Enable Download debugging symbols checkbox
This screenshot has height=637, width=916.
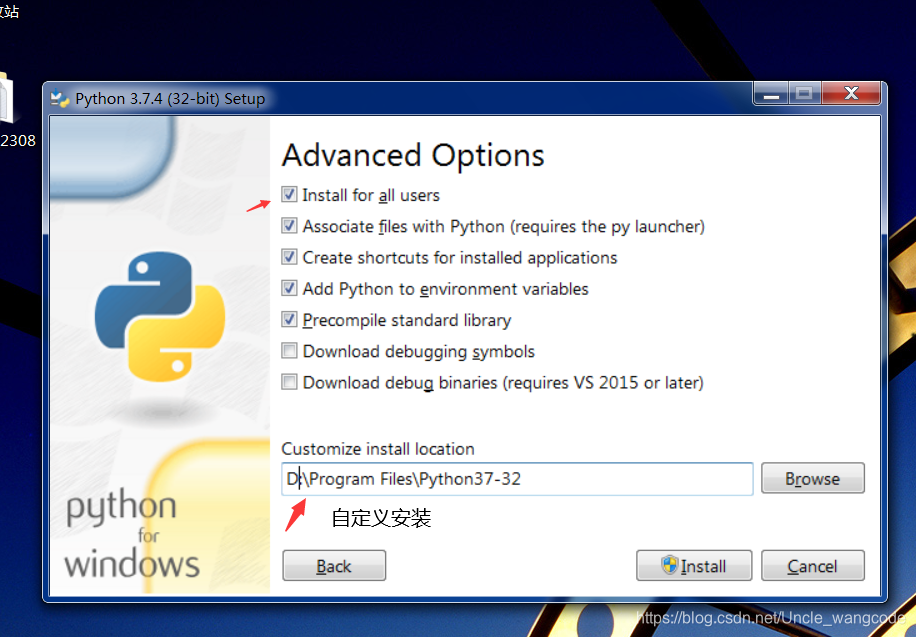[x=289, y=350]
